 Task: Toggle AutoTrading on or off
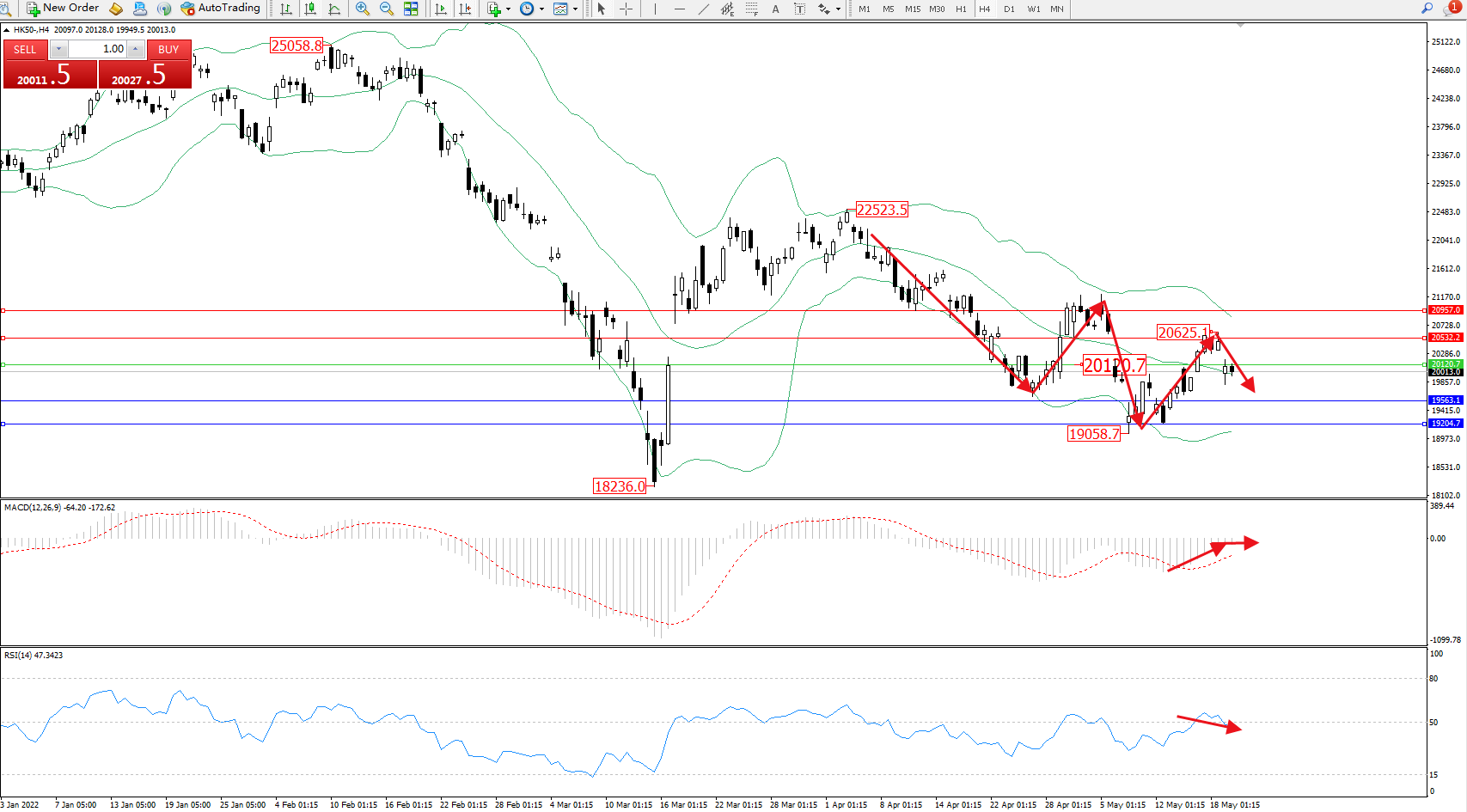(220, 9)
